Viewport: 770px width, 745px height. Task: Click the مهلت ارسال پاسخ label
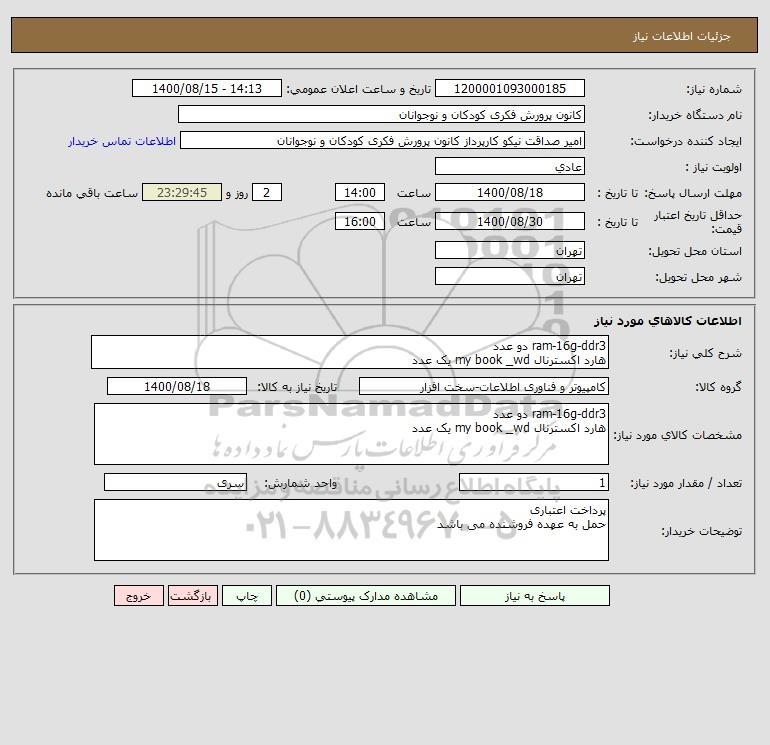click(693, 193)
